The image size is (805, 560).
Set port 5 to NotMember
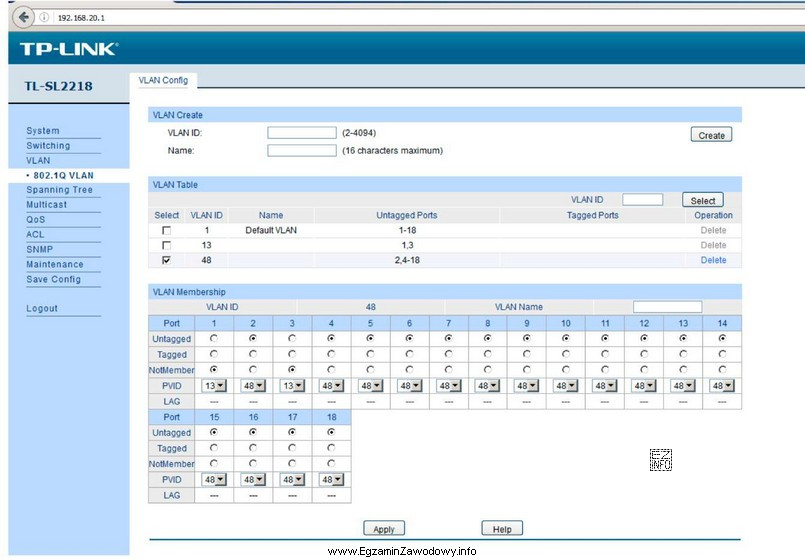370,369
